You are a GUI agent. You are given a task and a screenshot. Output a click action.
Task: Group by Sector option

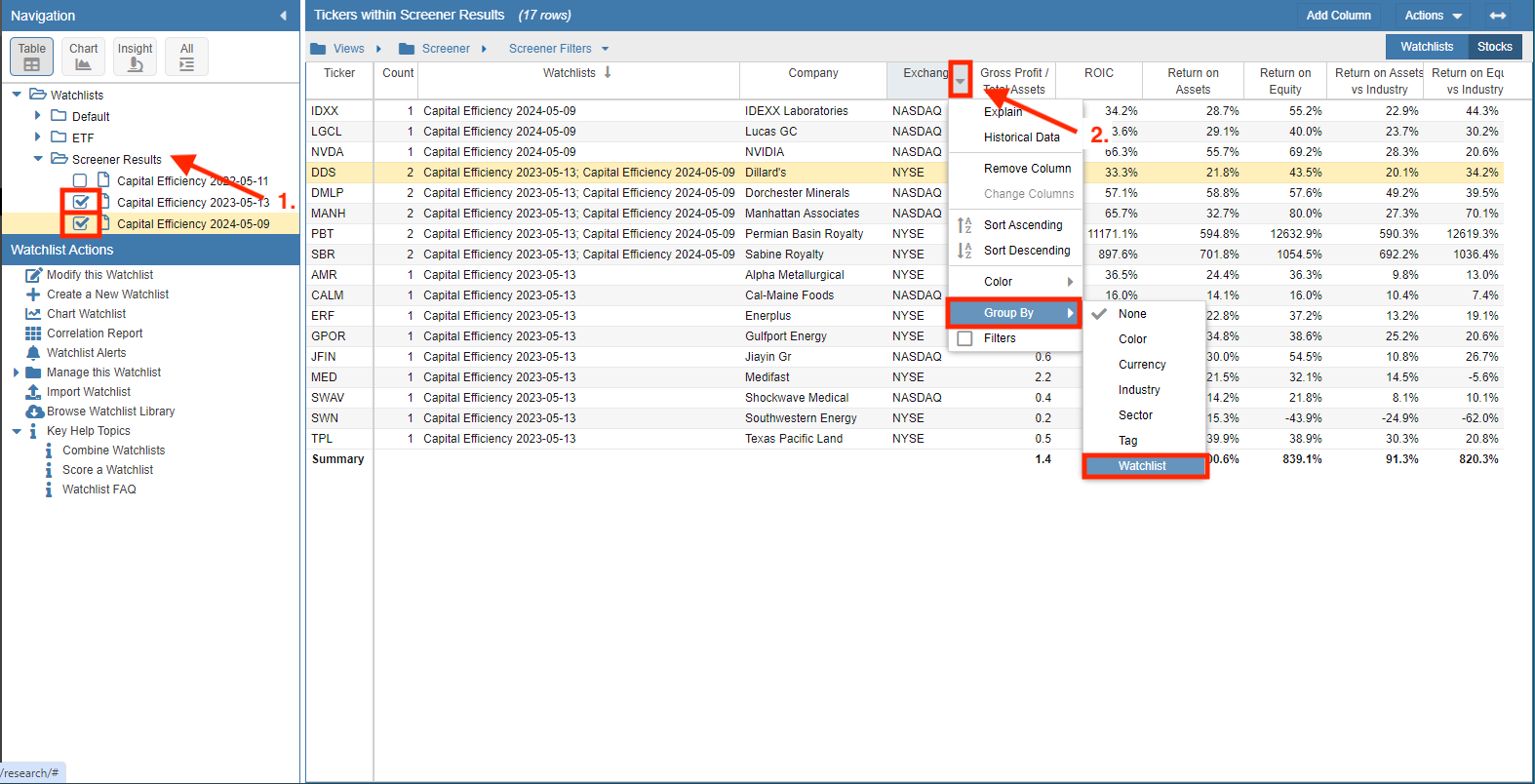click(x=1145, y=415)
